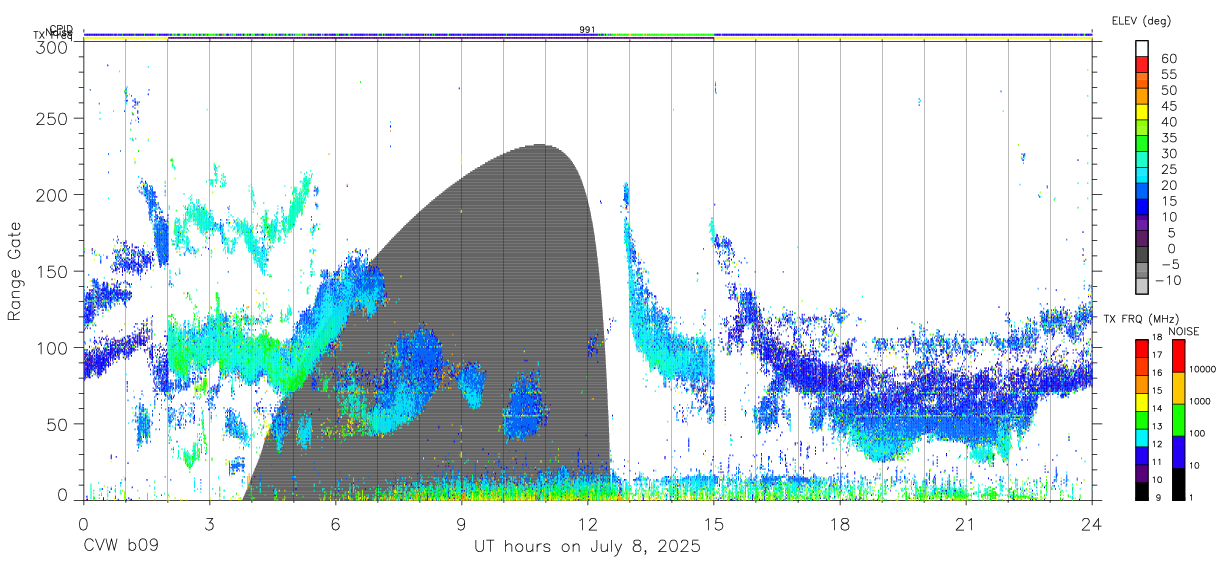Click the '991' CPID value at top
Viewport: 1228px width, 567px height.
(587, 30)
